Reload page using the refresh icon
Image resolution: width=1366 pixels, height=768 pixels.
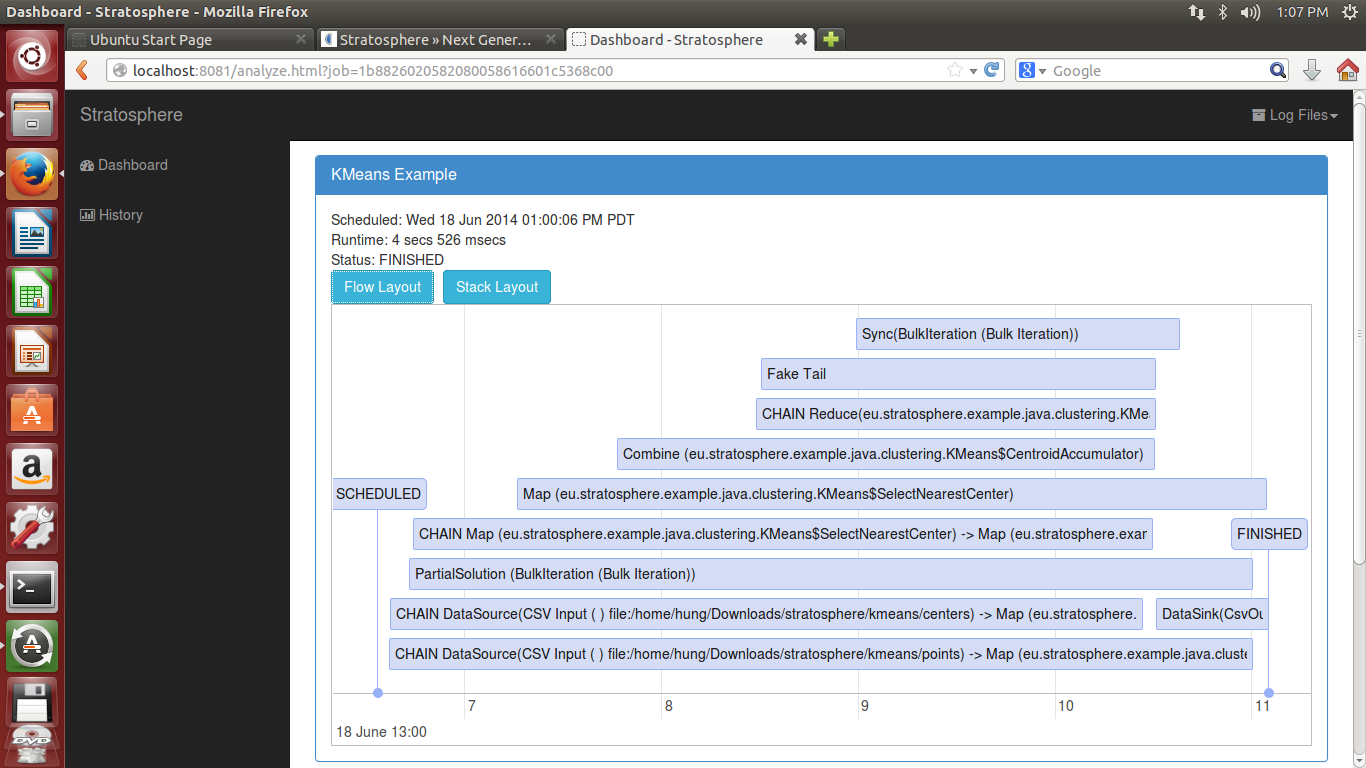pos(992,70)
